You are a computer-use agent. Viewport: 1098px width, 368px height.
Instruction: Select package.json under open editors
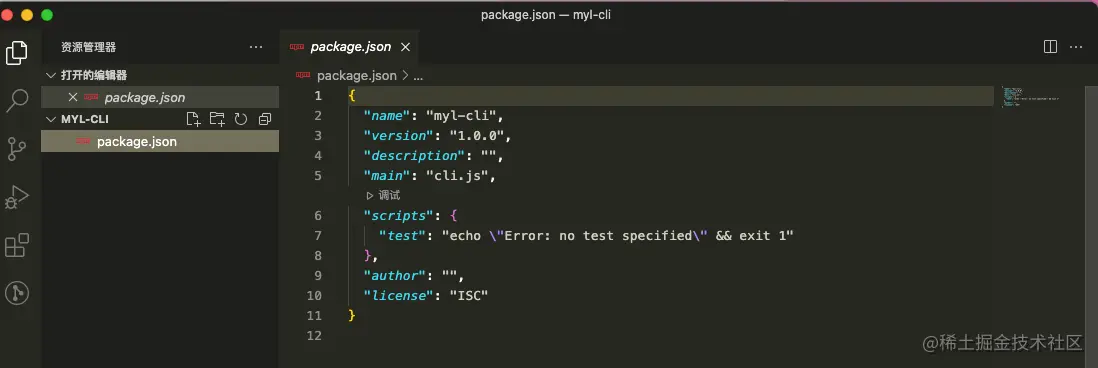tap(160, 97)
